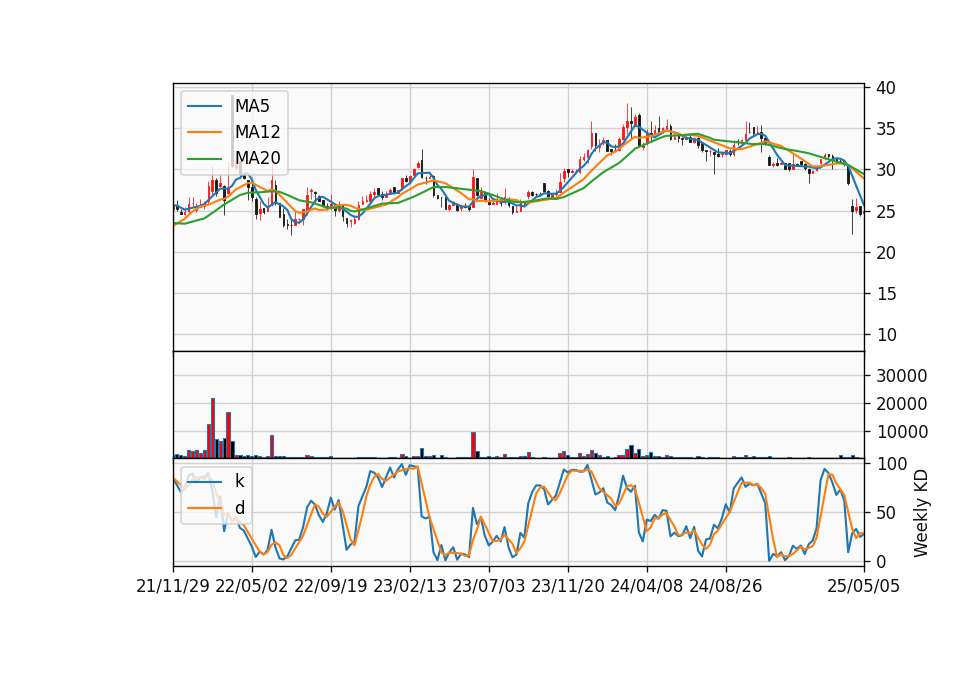Click the orange MA12 legend line swatch
This screenshot has height=690, width=960.
click(204, 132)
